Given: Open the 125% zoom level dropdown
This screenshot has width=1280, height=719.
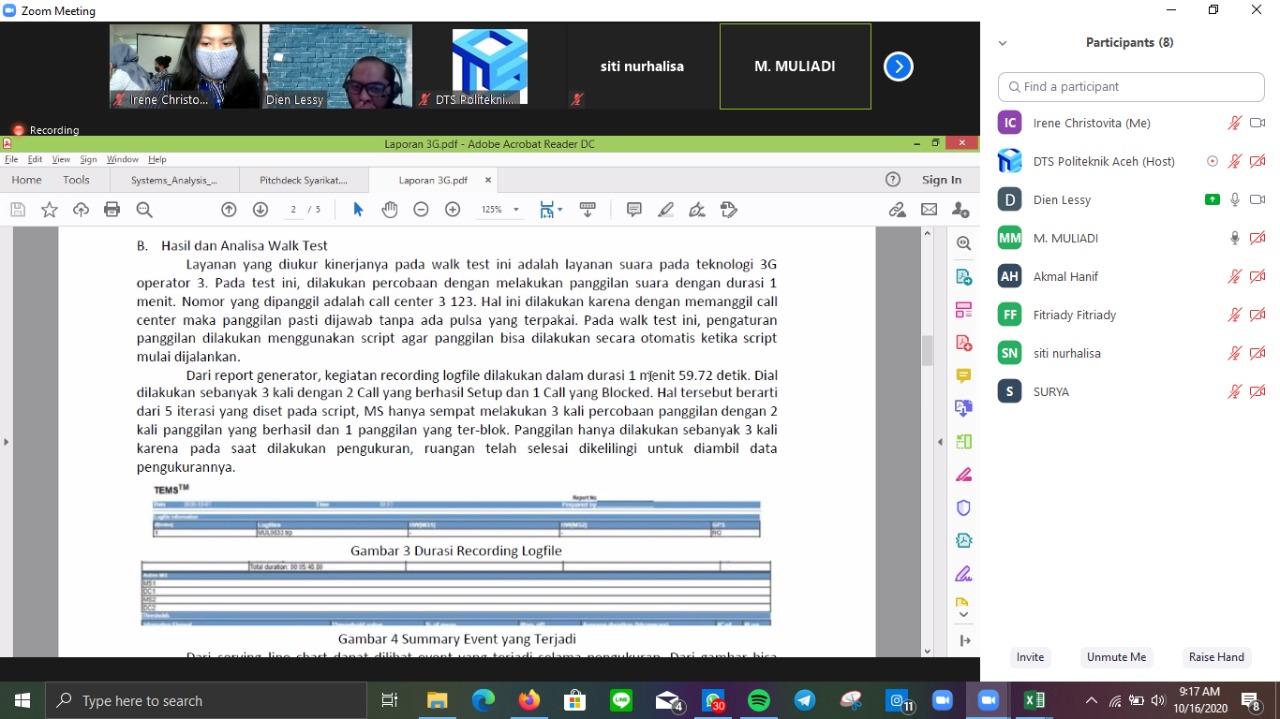Looking at the screenshot, I should (501, 210).
